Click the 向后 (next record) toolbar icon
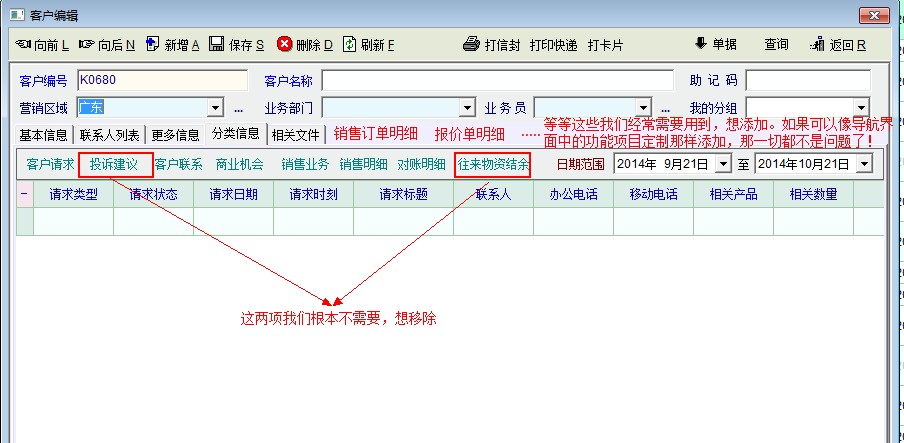 point(86,45)
